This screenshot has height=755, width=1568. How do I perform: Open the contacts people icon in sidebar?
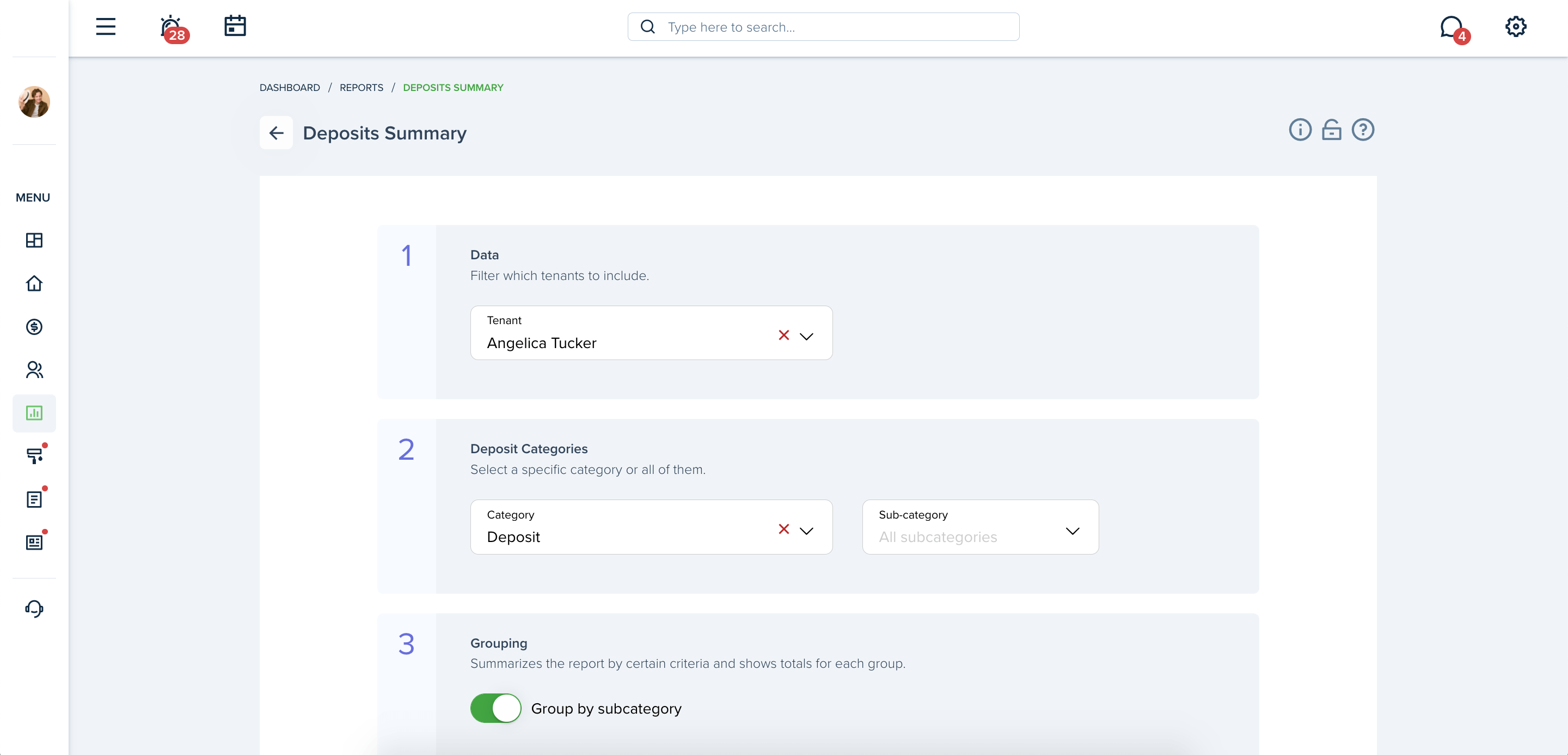tap(34, 369)
